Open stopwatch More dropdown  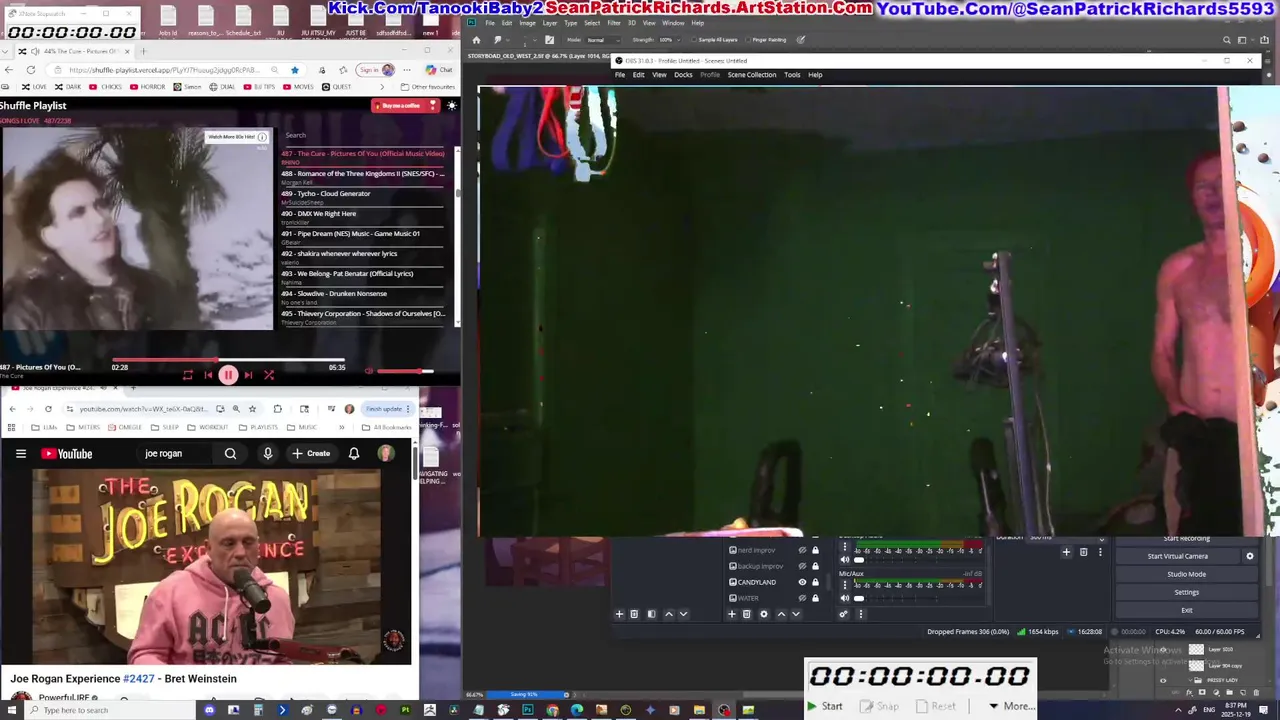click(1012, 706)
